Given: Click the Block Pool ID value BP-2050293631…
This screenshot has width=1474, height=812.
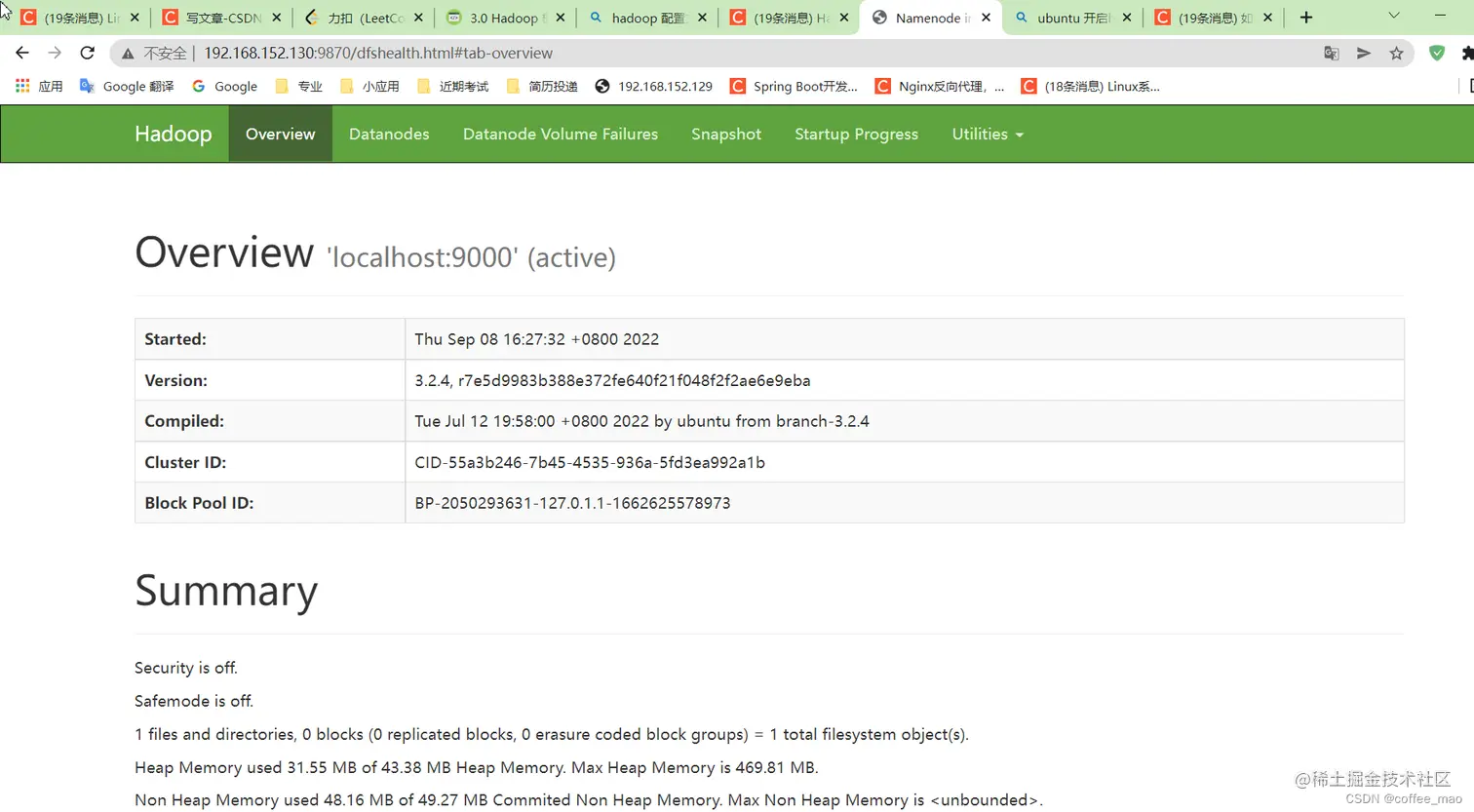Looking at the screenshot, I should tap(572, 503).
